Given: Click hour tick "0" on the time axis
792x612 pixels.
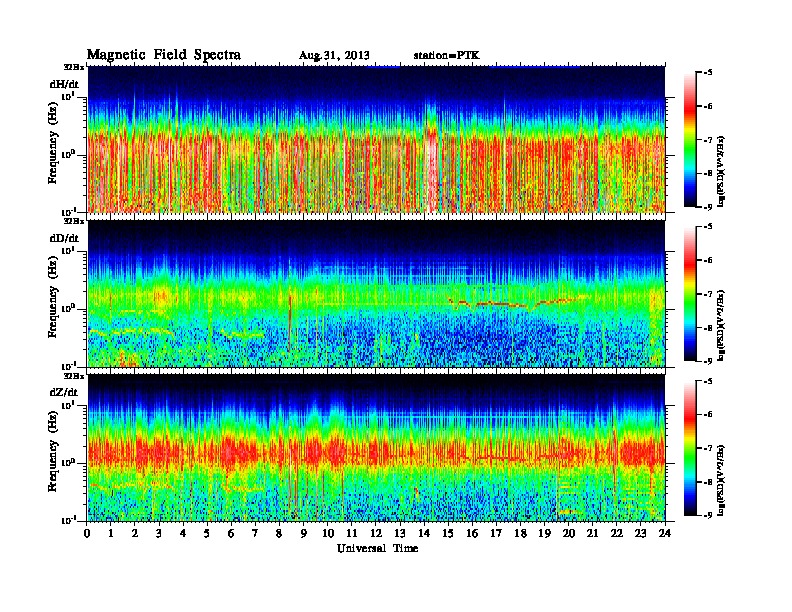Looking at the screenshot, I should tap(87, 533).
